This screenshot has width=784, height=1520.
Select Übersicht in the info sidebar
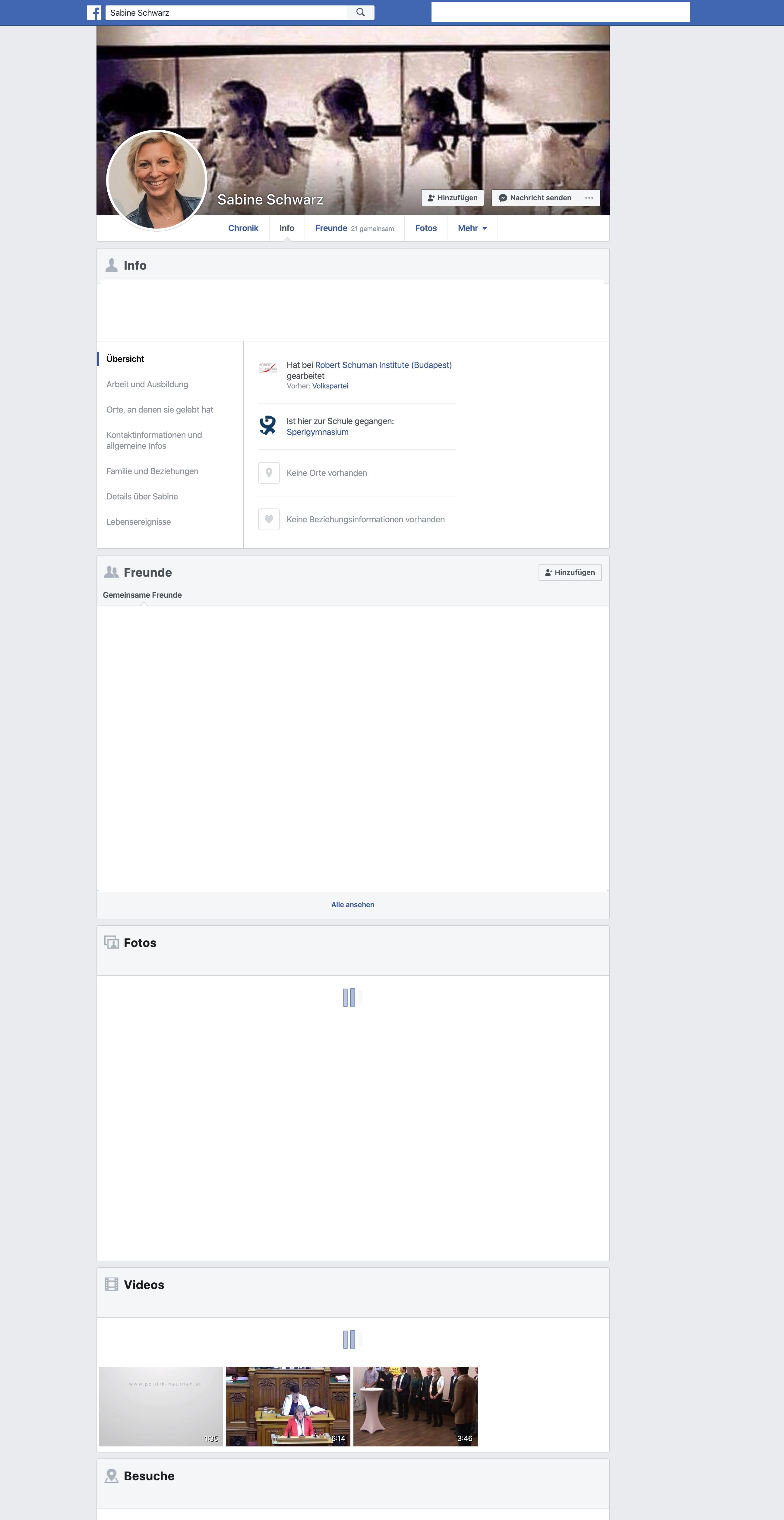coord(125,359)
